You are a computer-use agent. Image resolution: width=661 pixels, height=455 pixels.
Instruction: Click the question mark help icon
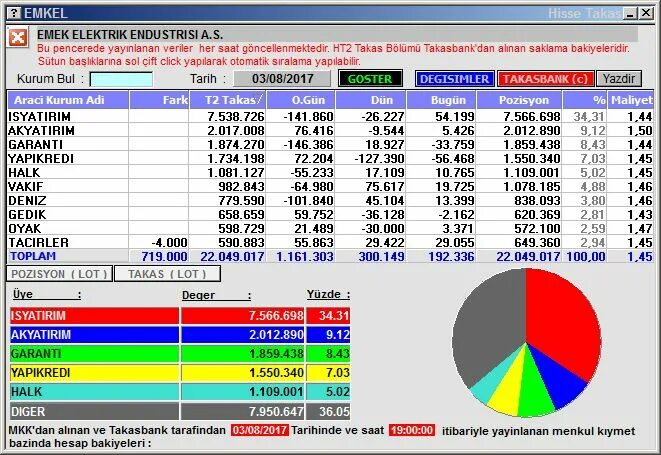pyautogui.click(x=14, y=13)
